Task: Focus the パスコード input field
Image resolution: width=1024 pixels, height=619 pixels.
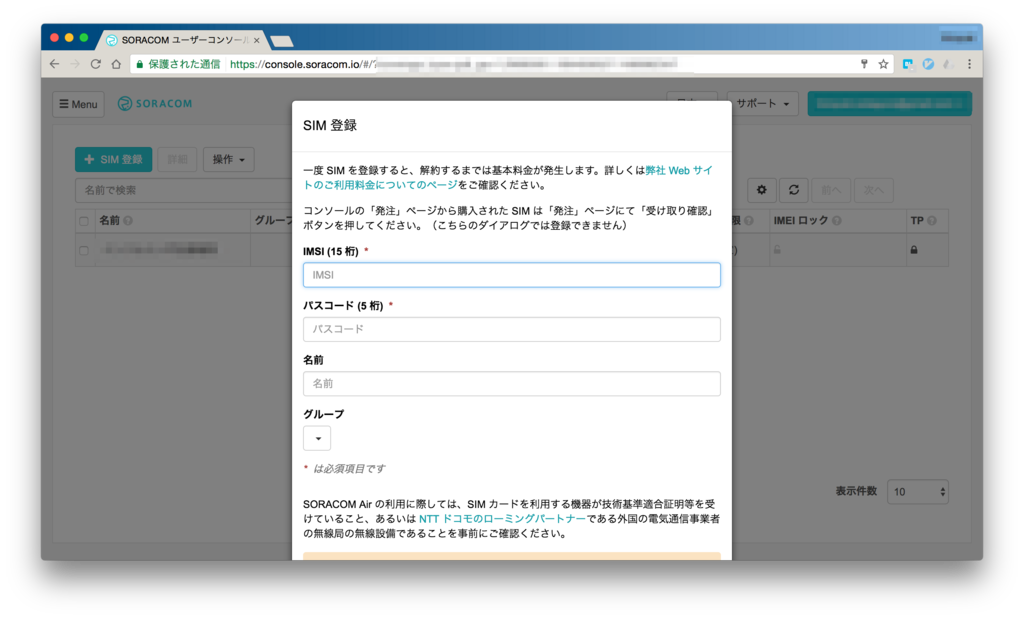Action: 512,329
